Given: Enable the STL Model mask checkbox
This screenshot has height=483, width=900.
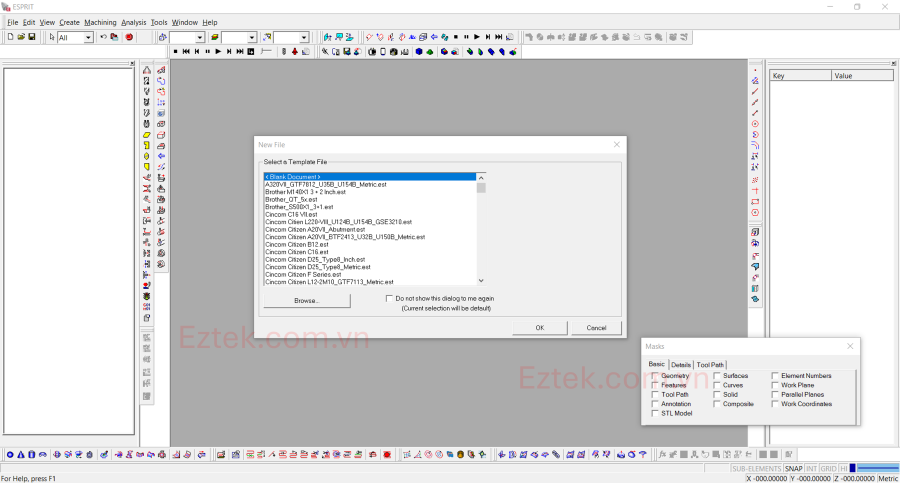Looking at the screenshot, I should tap(655, 413).
